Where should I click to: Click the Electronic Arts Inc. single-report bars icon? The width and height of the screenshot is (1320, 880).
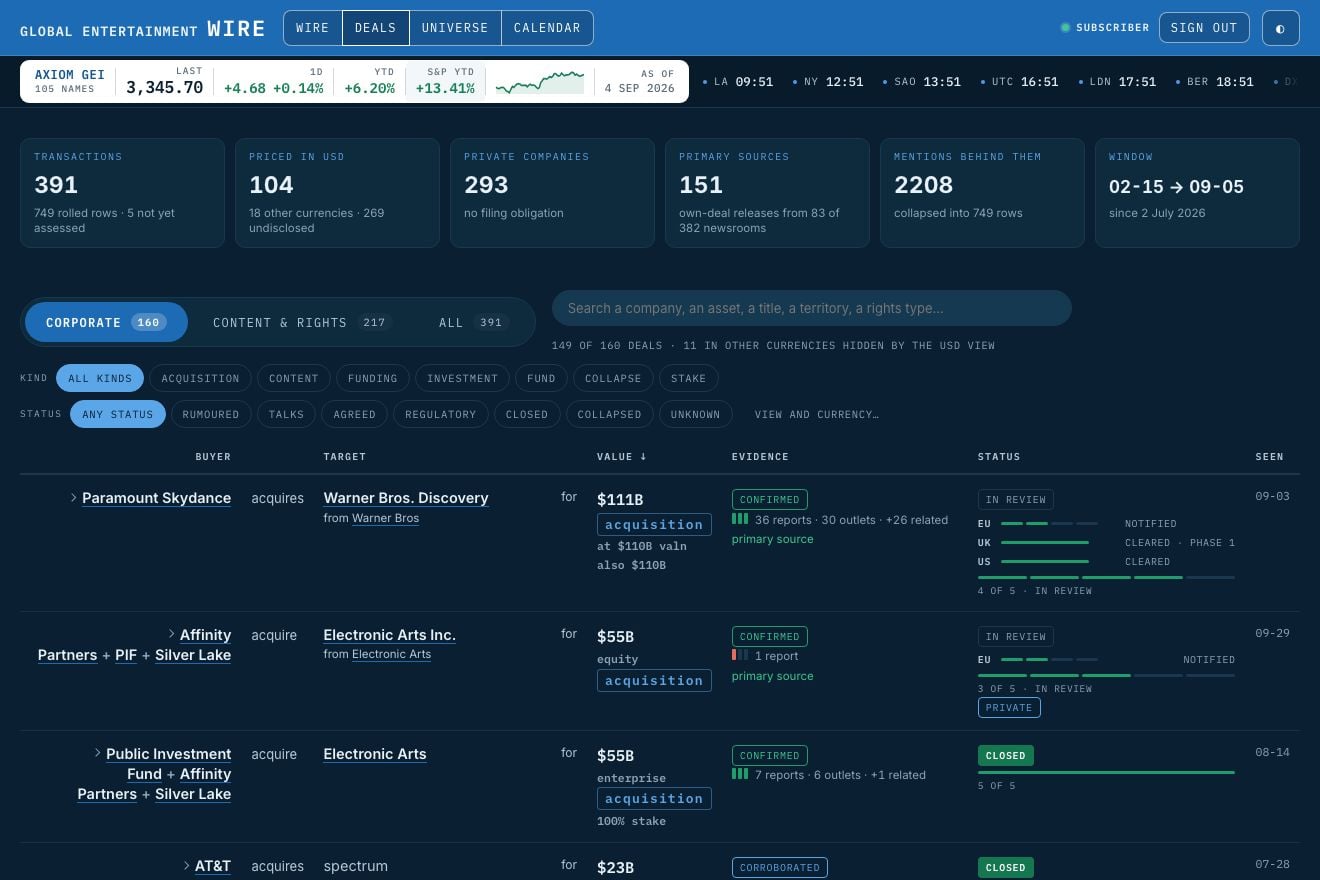click(x=740, y=655)
